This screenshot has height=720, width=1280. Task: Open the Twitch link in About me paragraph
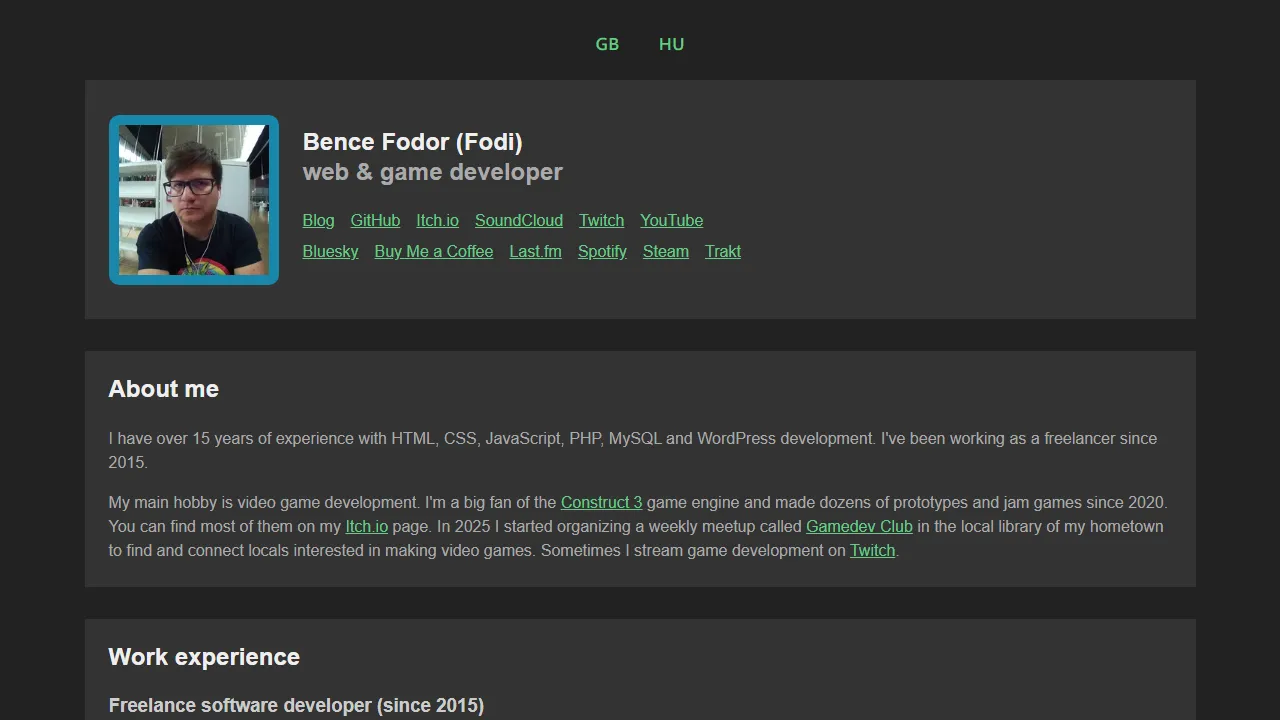pos(872,550)
